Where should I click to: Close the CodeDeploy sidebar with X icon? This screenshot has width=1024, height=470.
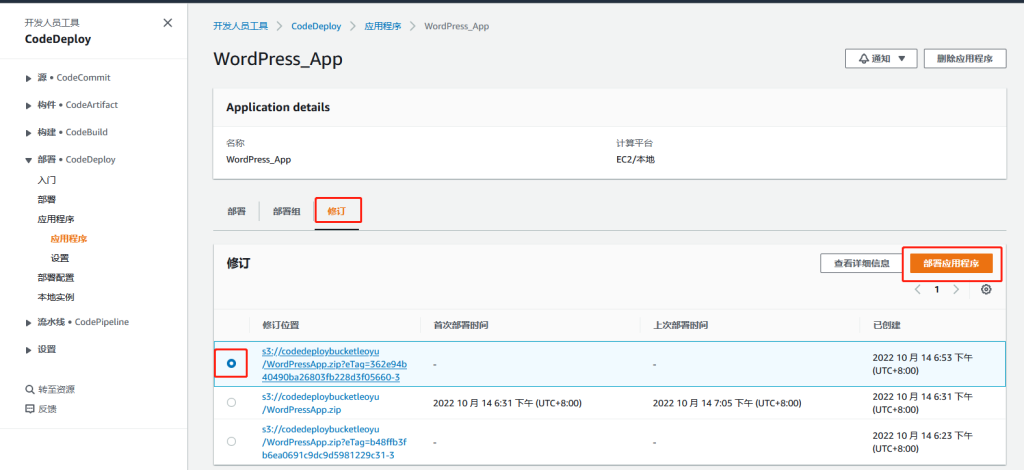(x=167, y=22)
